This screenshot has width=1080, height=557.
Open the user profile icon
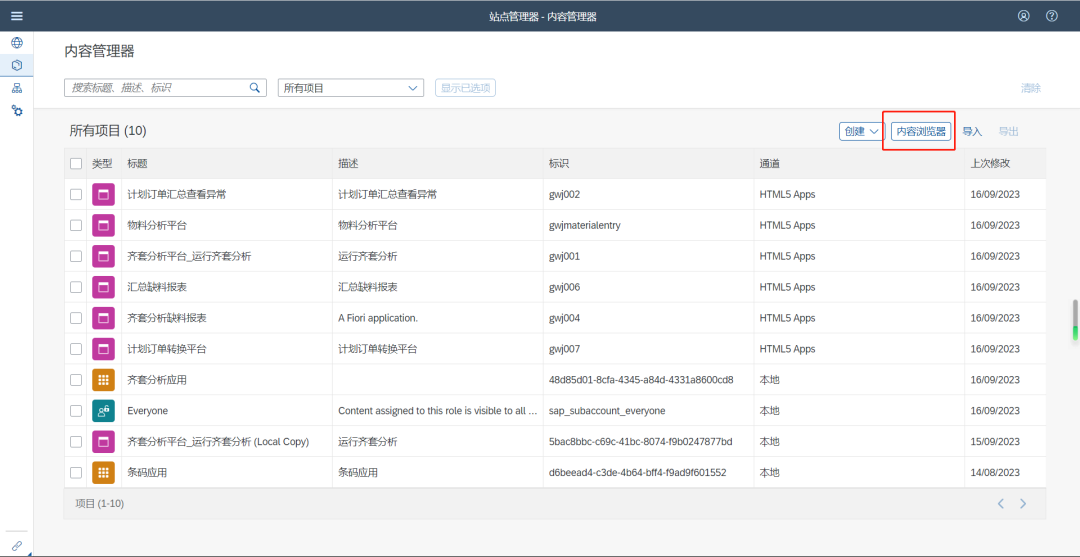click(1024, 16)
